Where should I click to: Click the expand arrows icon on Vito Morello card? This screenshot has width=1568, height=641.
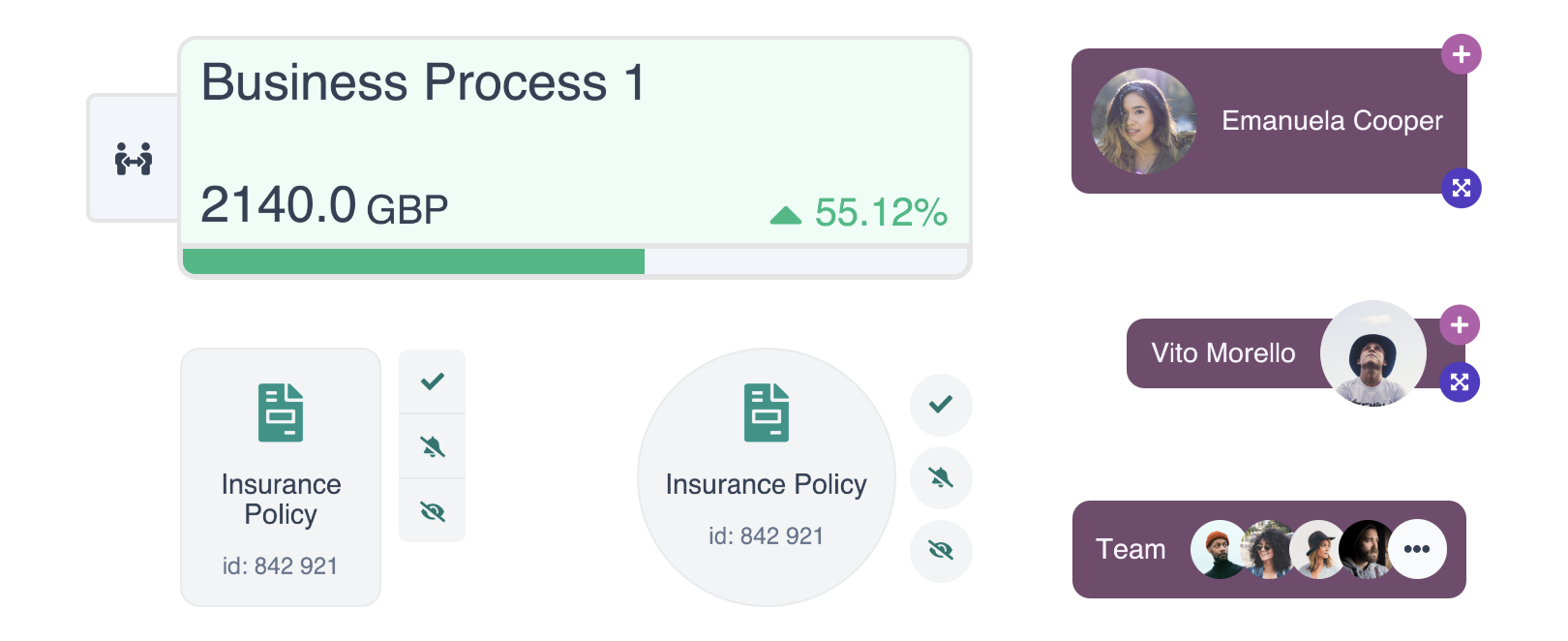pos(1460,382)
